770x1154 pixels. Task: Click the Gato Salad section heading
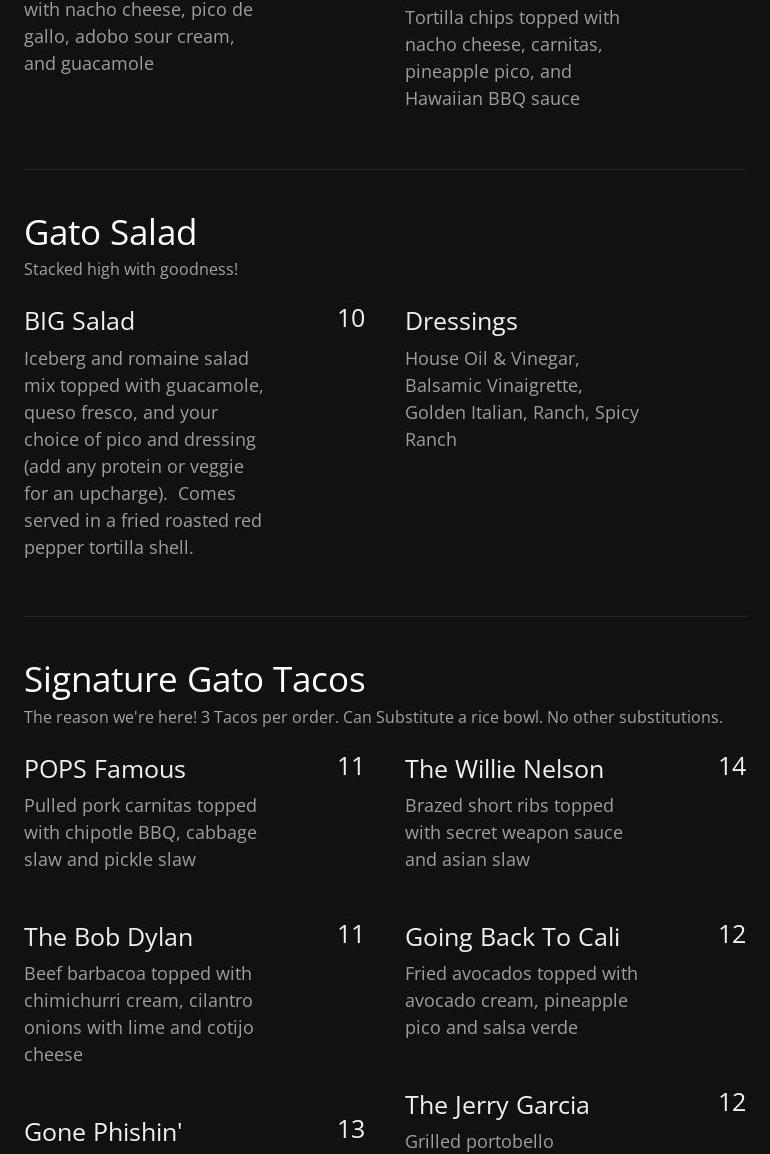tap(110, 232)
